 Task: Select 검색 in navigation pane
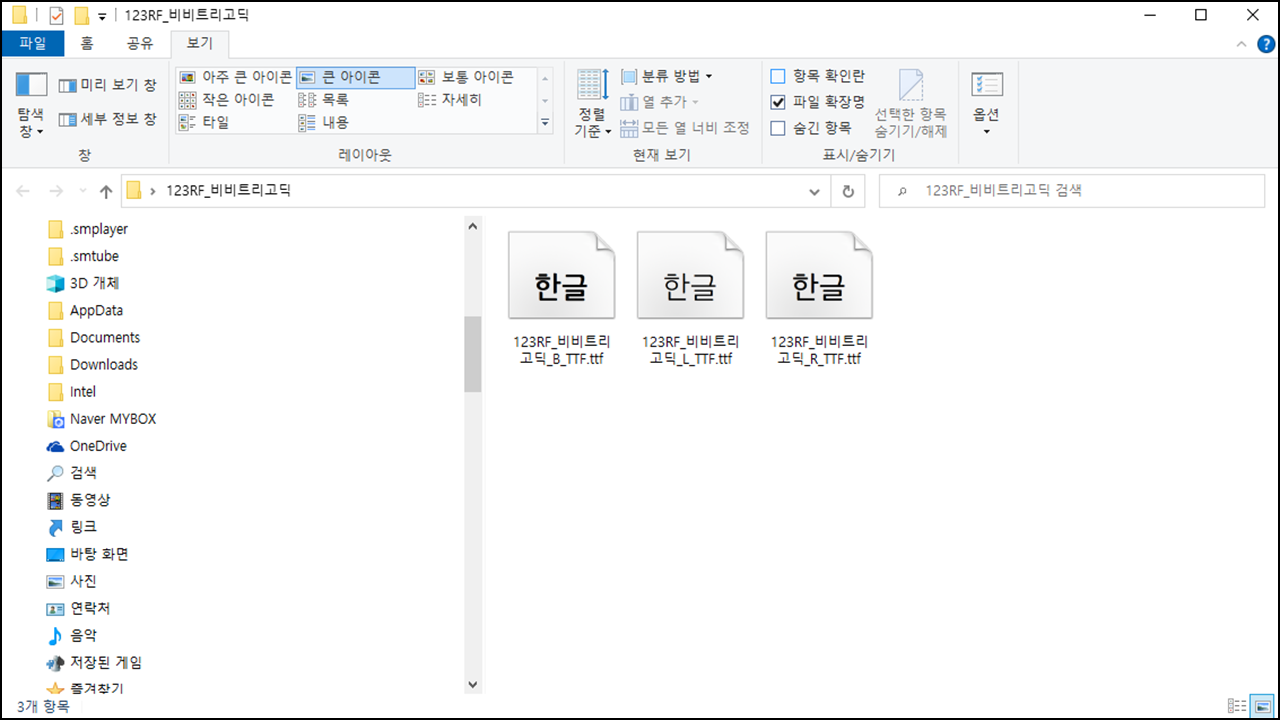(x=83, y=472)
